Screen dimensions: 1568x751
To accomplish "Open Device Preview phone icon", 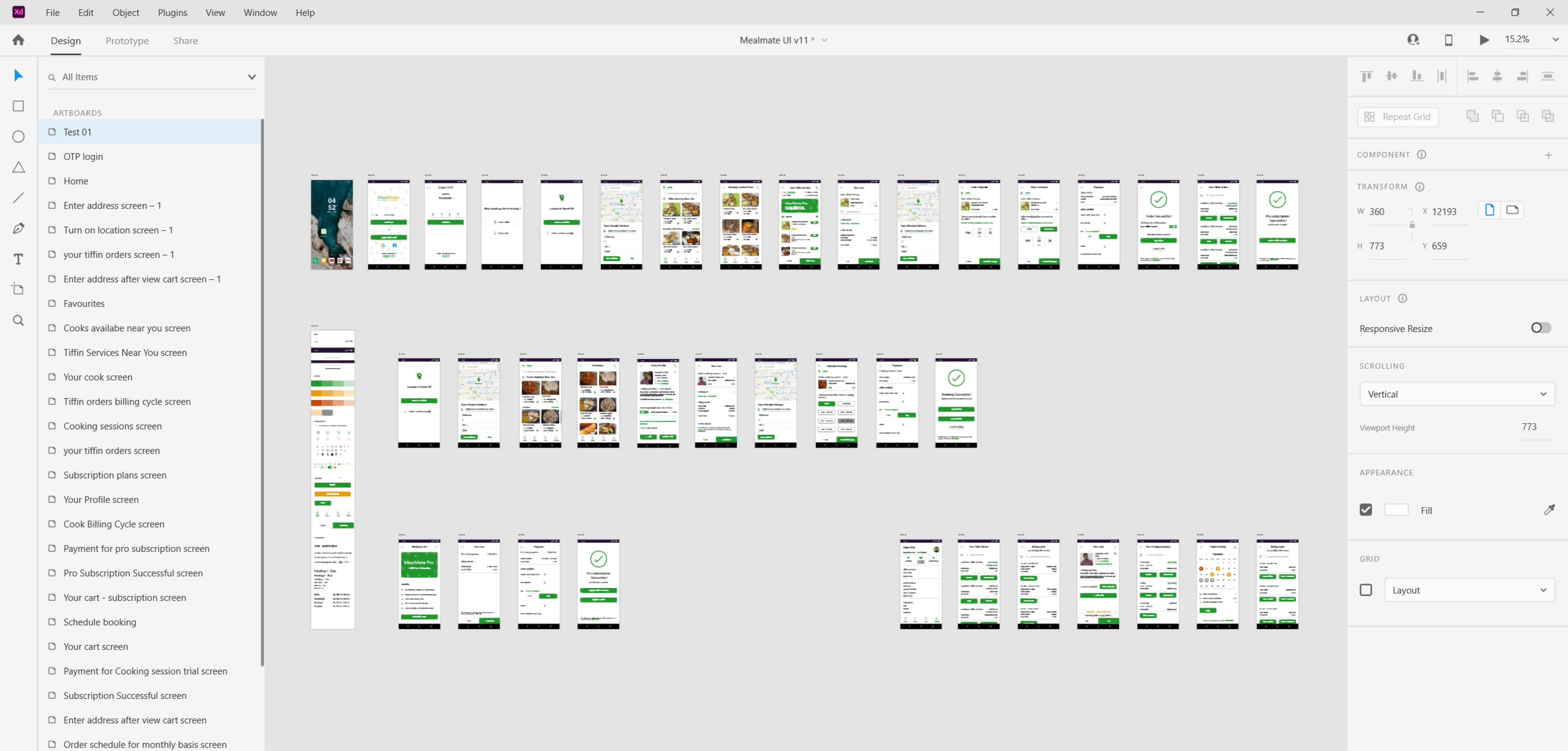I will click(1448, 40).
